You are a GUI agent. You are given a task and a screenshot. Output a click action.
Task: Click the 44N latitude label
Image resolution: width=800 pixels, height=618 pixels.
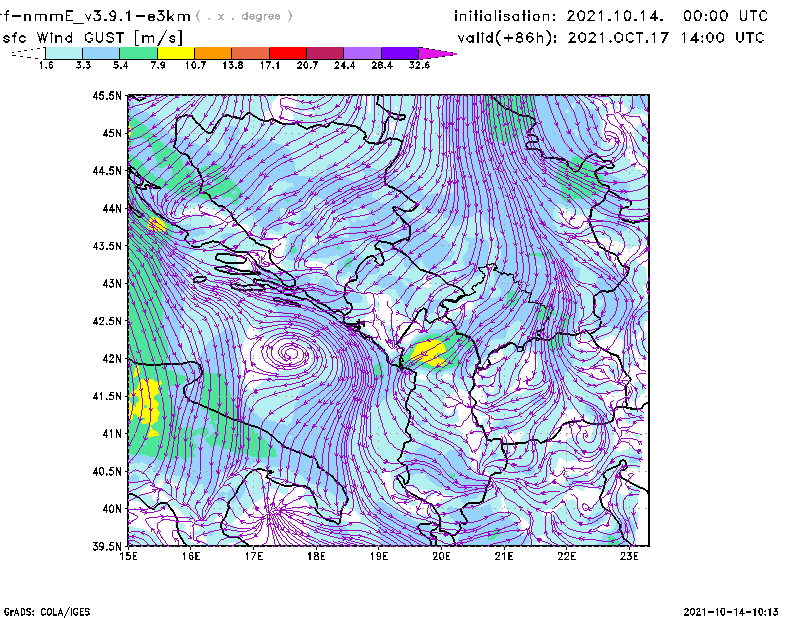pyautogui.click(x=113, y=208)
